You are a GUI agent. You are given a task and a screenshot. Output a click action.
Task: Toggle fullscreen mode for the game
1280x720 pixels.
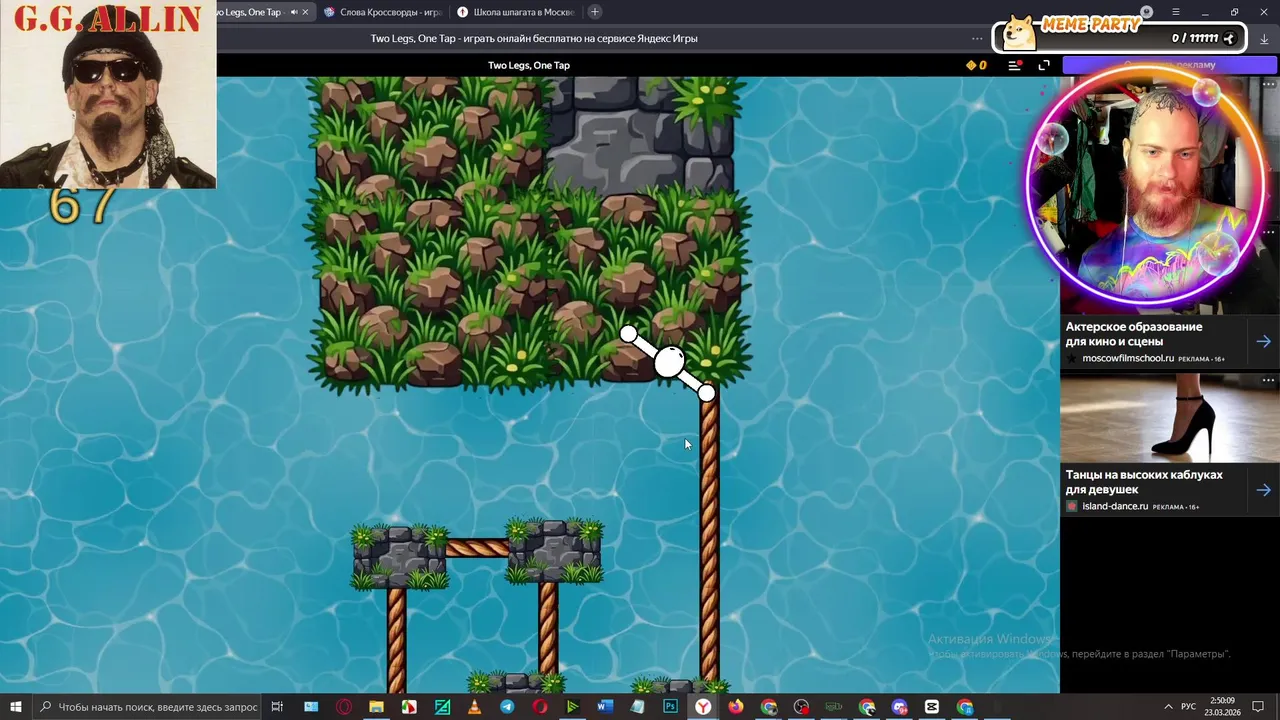[1044, 65]
